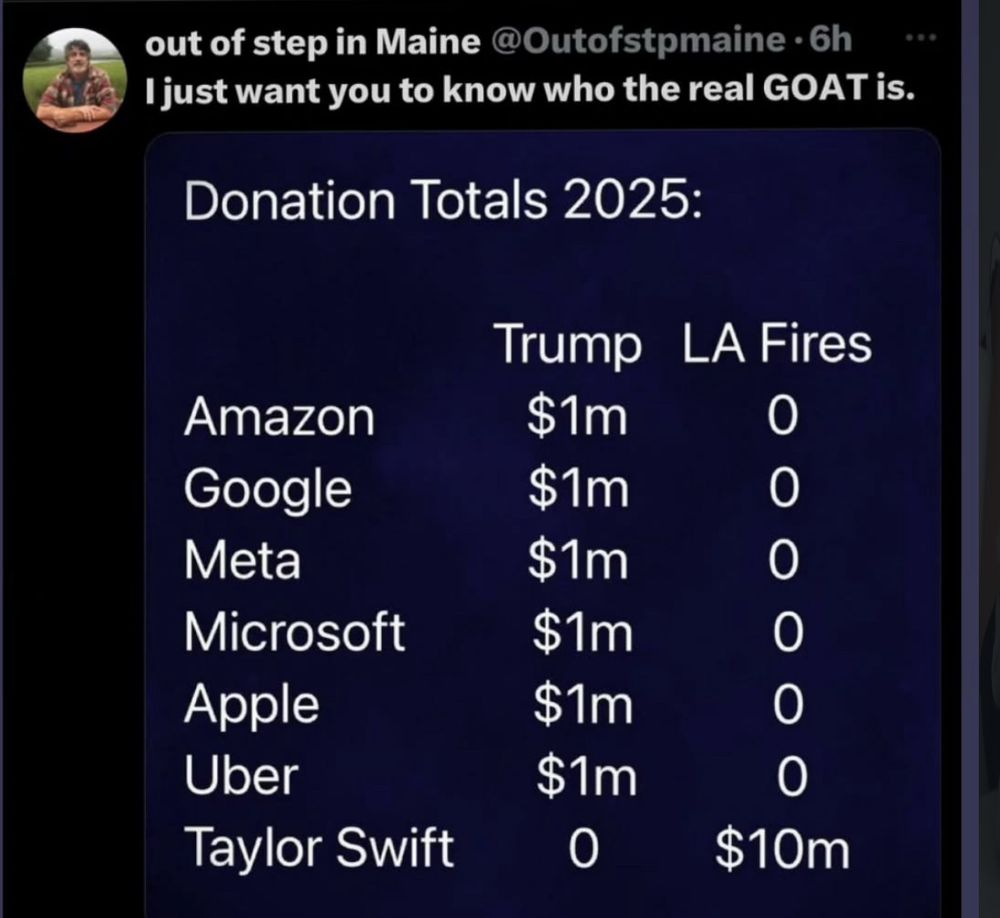Select the Uber row label
The width and height of the screenshot is (1000, 918).
pos(241,775)
